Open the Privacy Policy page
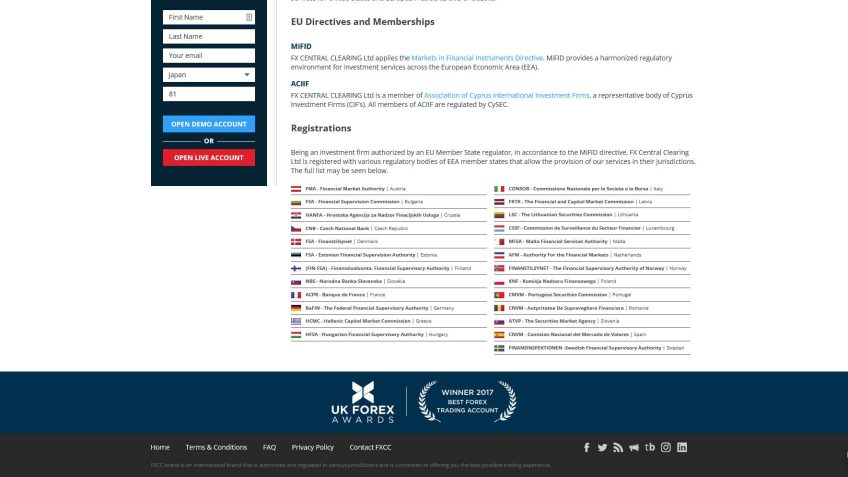 click(x=312, y=447)
